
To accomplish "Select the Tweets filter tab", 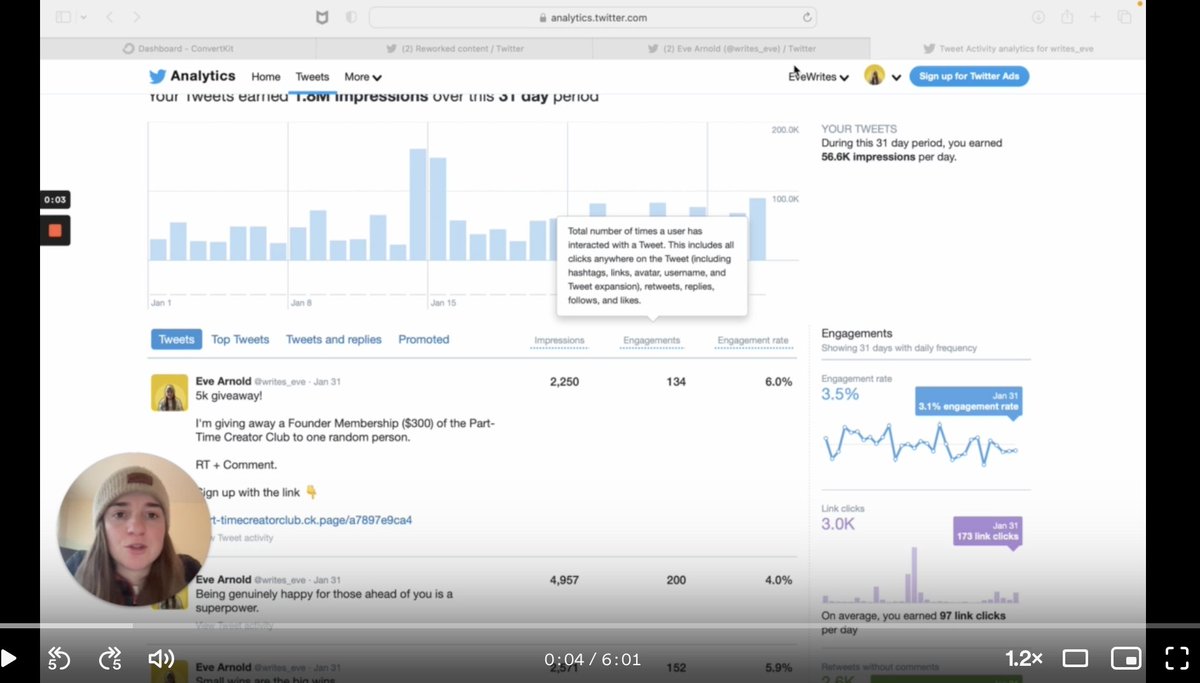I will [176, 339].
